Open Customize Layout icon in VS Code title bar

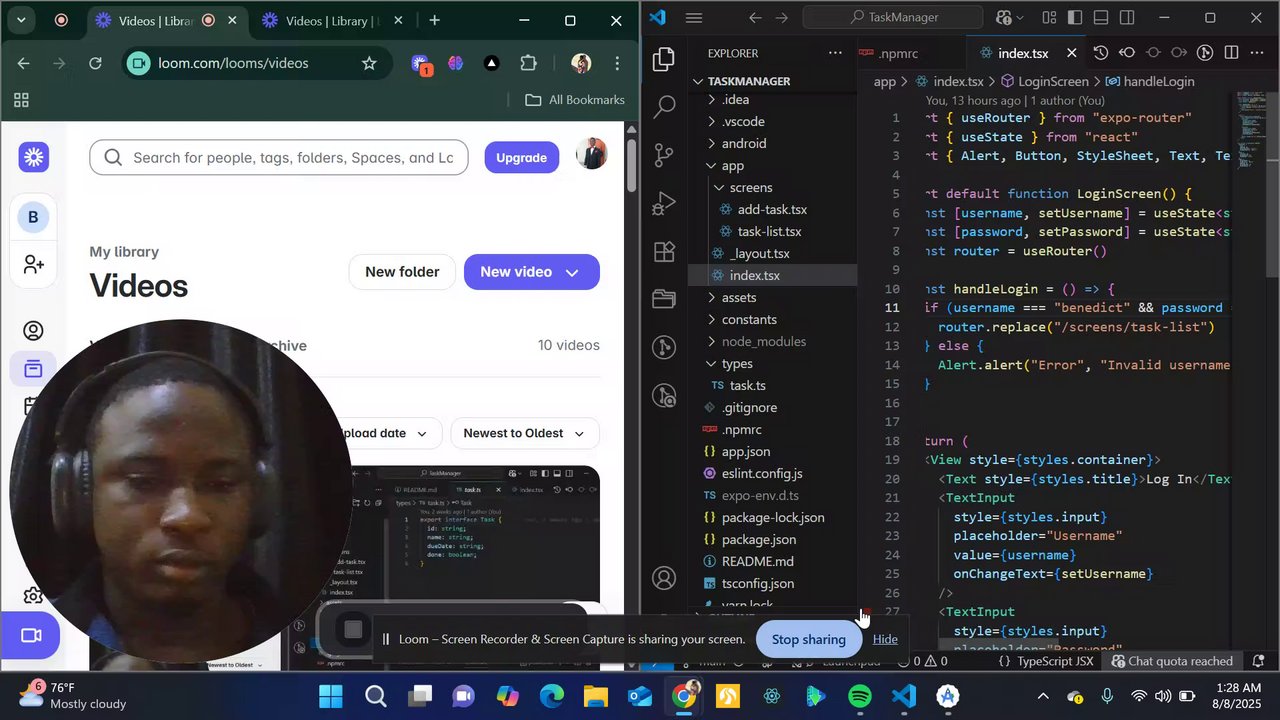pos(1049,17)
